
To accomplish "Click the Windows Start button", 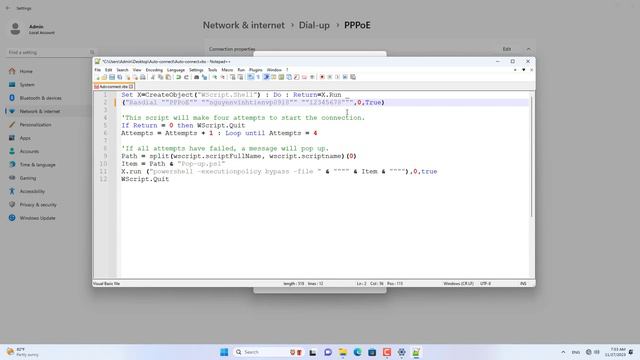I will (x=224, y=352).
